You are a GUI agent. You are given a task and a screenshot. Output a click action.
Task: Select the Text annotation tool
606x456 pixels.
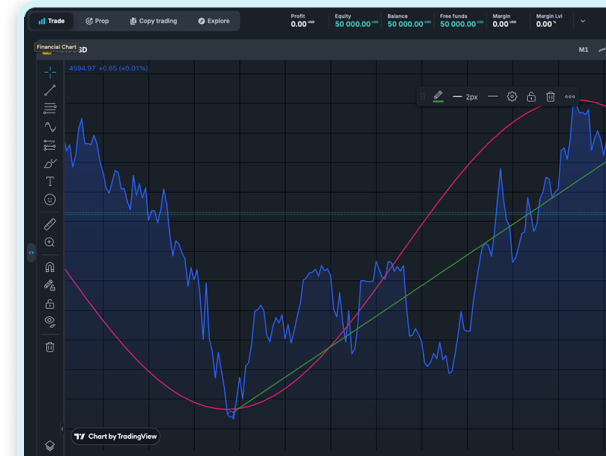pos(50,182)
